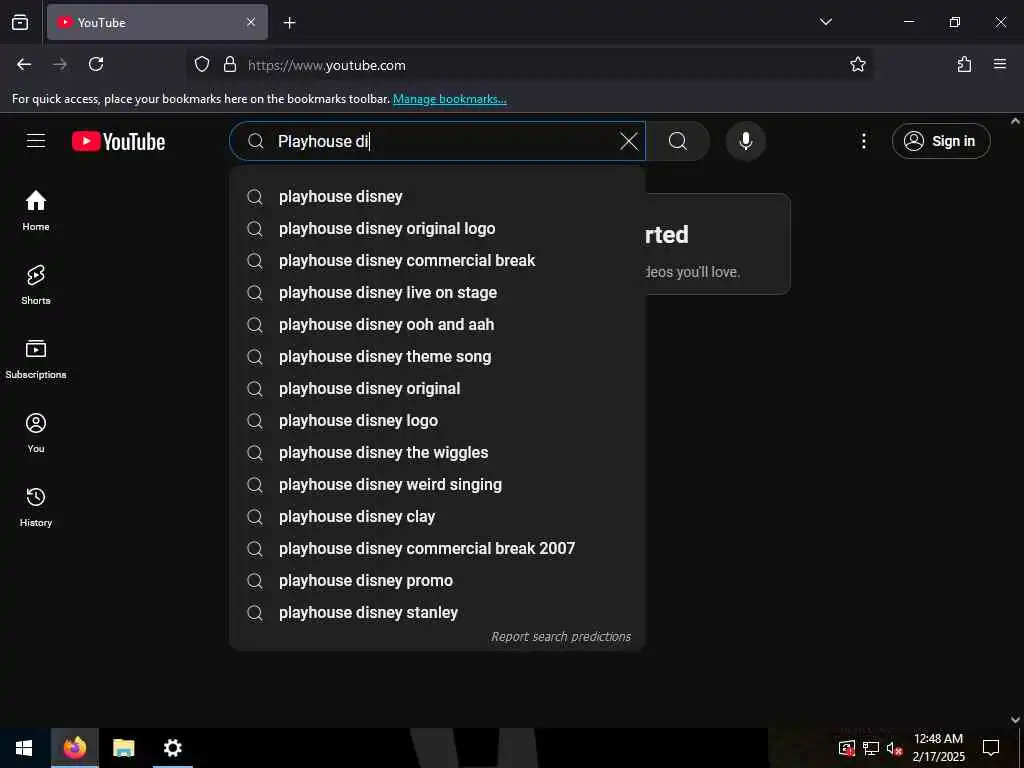Screen dimensions: 1024x768
Task: Open tracking protection shield icon
Action: [x=202, y=65]
